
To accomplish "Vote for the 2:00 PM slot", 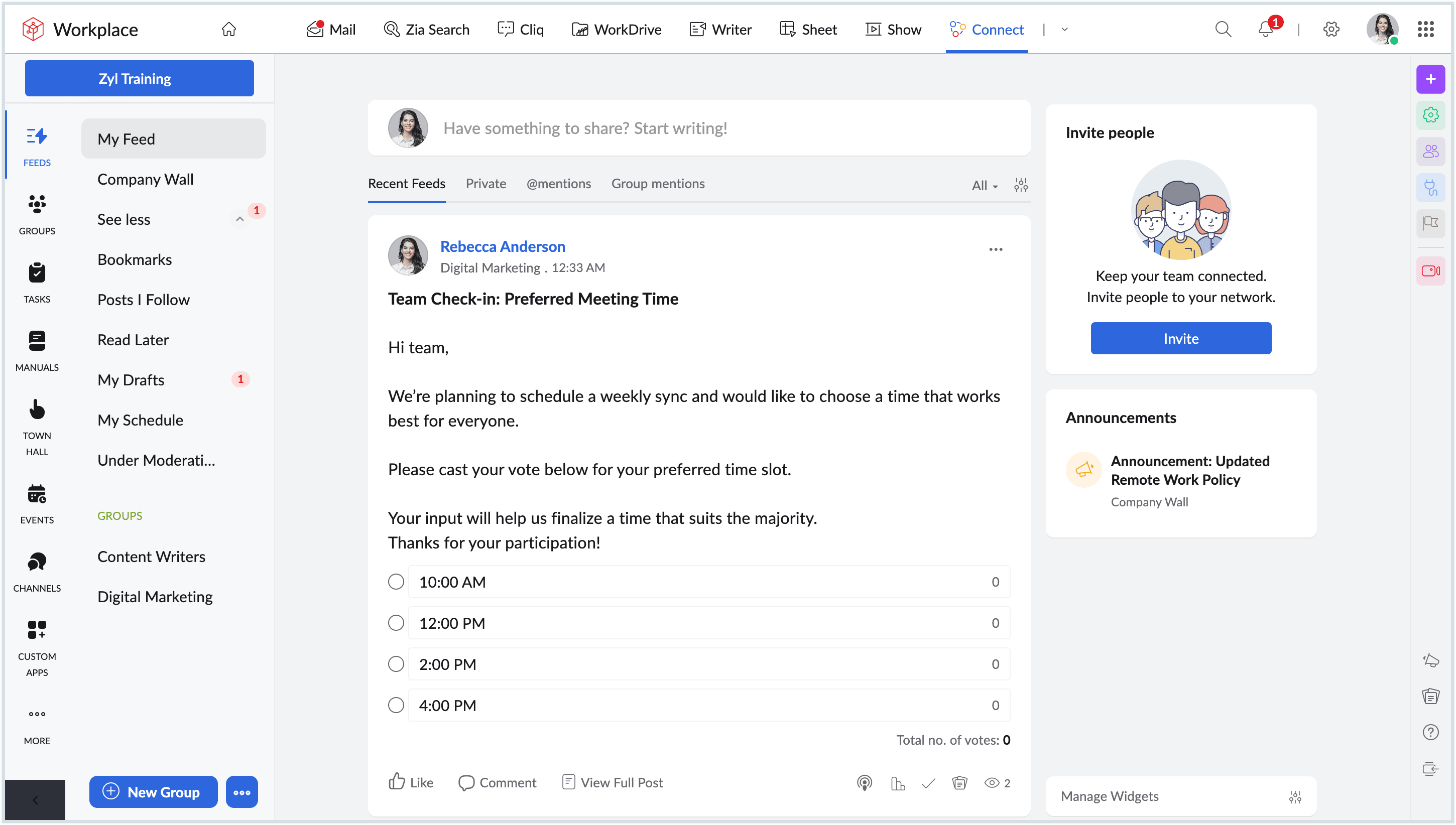I will click(x=396, y=664).
